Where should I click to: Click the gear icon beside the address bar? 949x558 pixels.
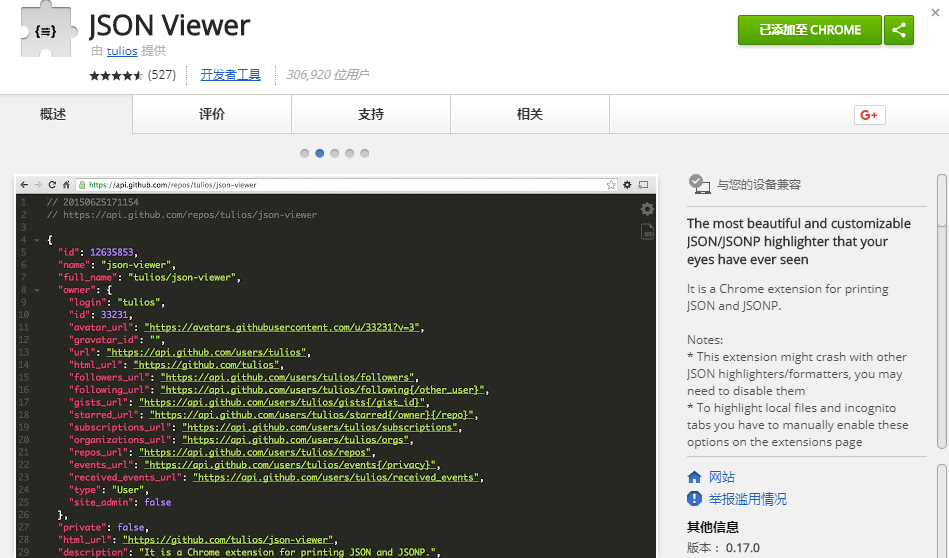[627, 185]
